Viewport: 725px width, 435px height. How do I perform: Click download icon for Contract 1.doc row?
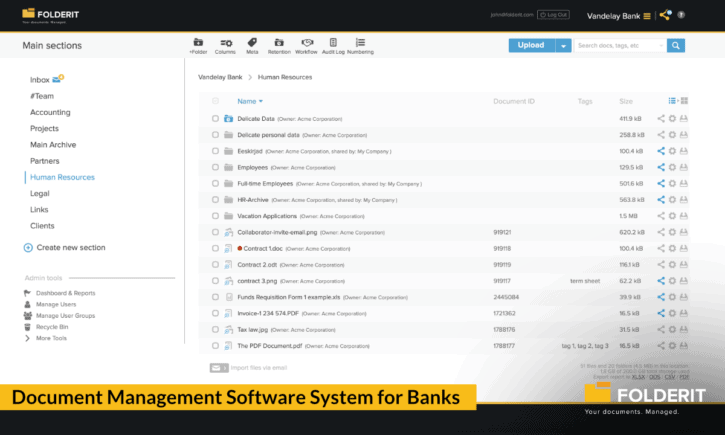tap(684, 249)
